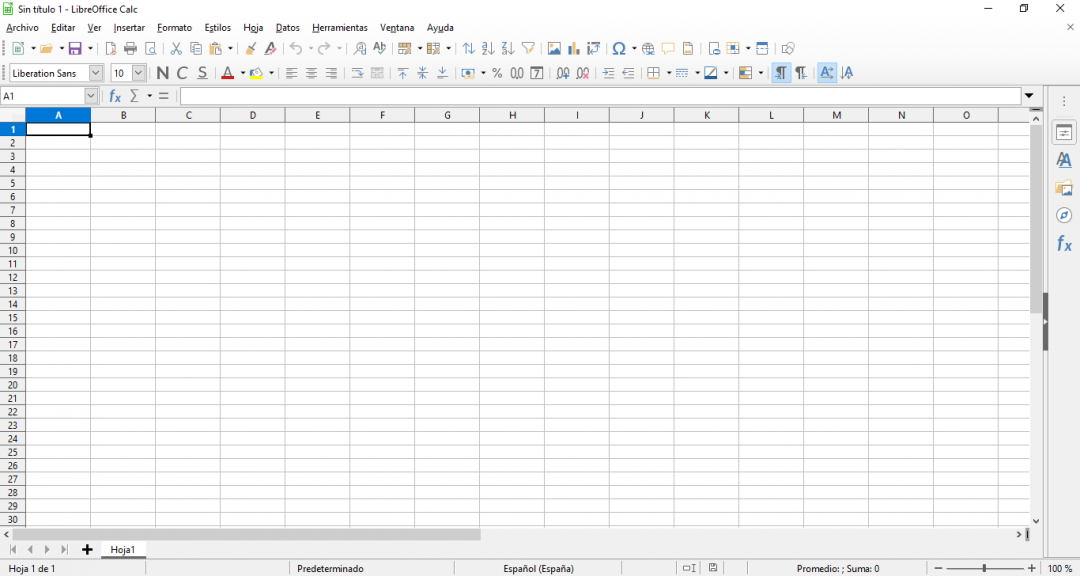Image resolution: width=1080 pixels, height=576 pixels.
Task: Click the AutoFilter icon
Action: point(528,48)
